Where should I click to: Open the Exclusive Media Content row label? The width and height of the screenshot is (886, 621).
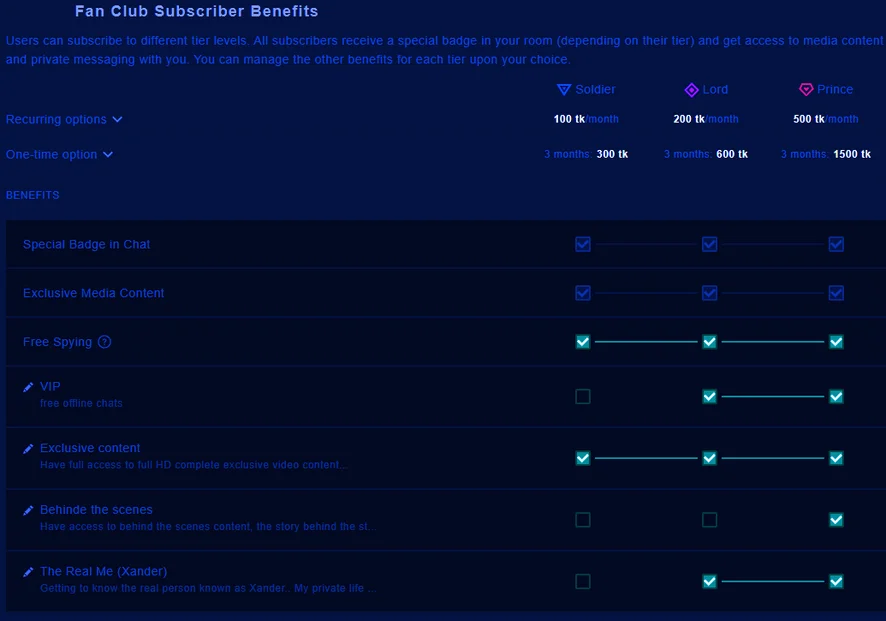93,293
